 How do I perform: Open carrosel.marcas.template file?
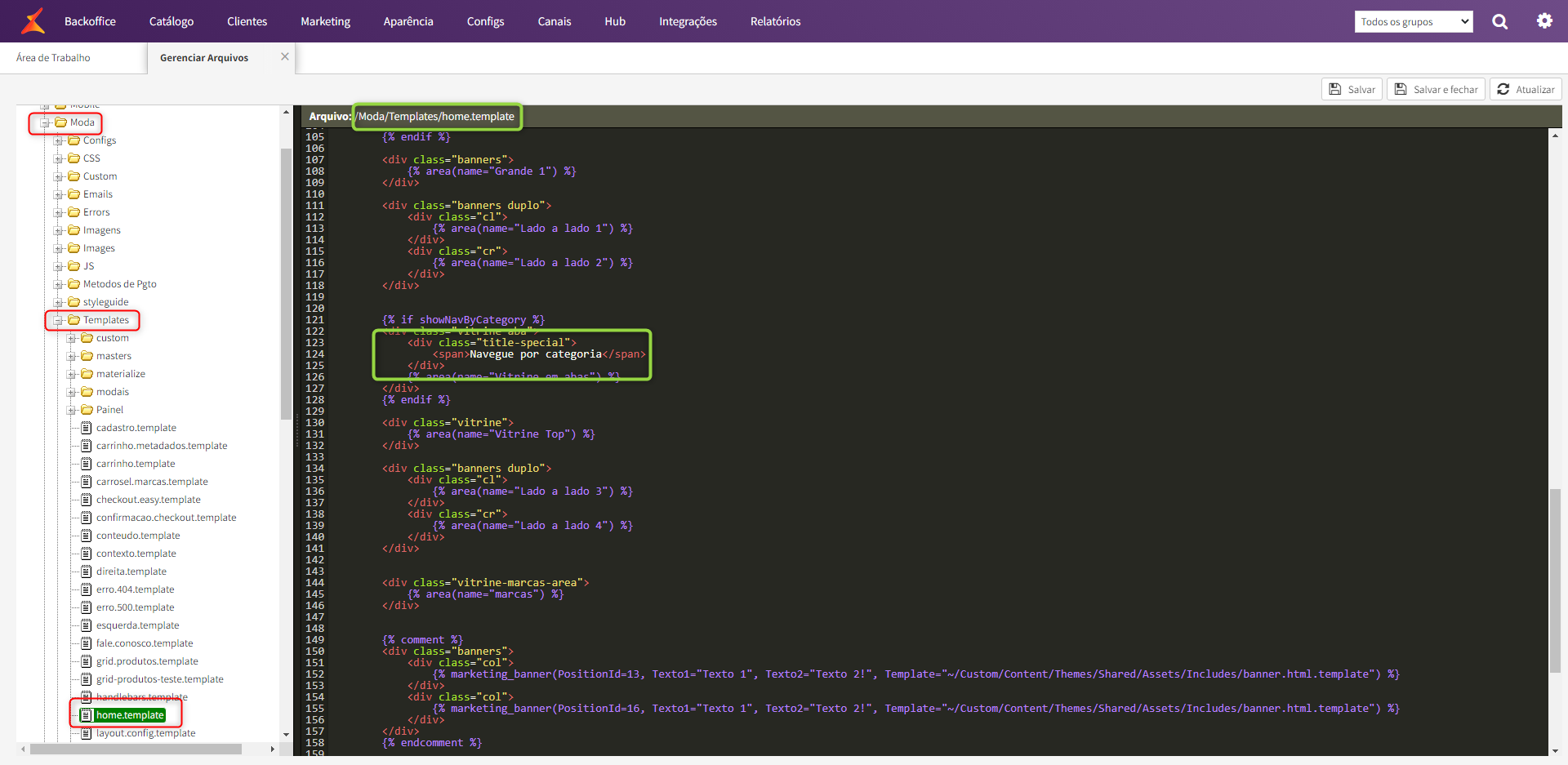click(152, 482)
